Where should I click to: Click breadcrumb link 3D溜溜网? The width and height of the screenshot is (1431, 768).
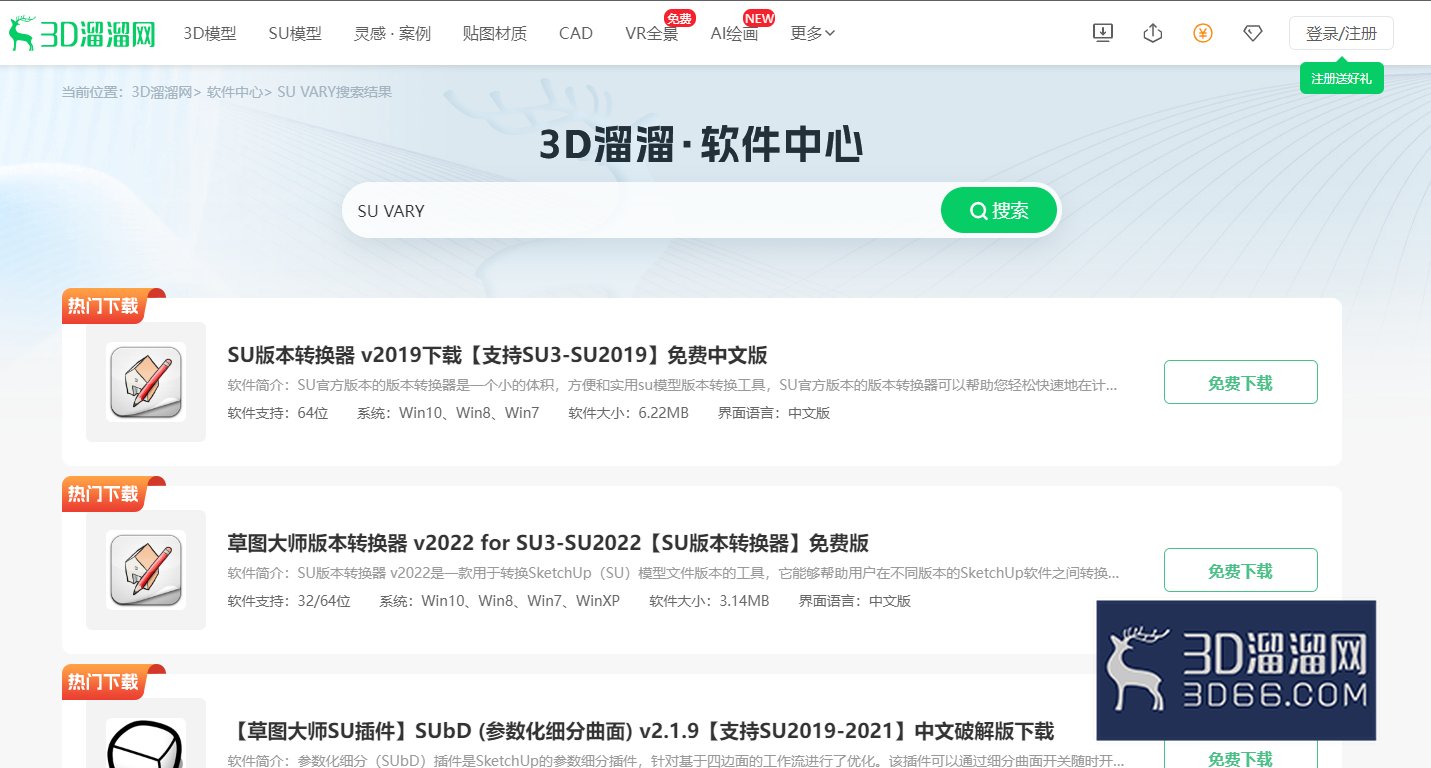click(x=161, y=92)
